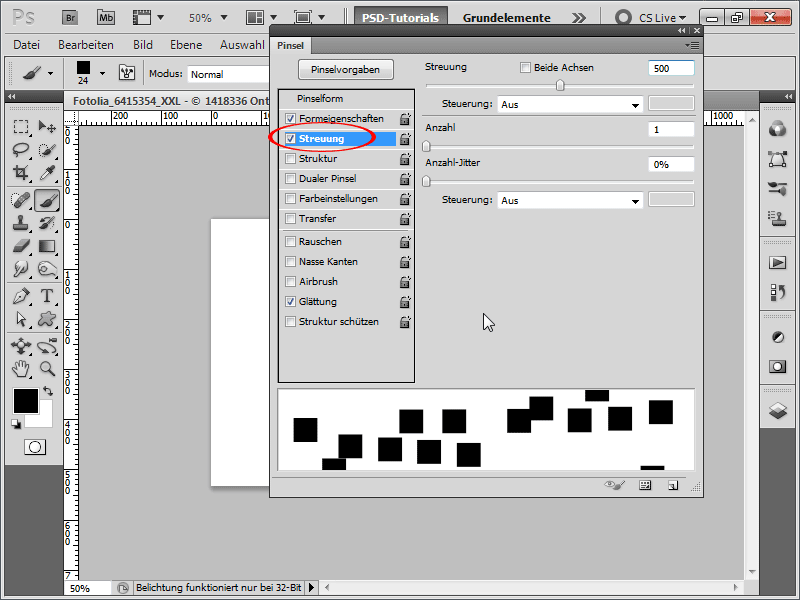Select the 3D Object Rotate tool

pyautogui.click(x=21, y=346)
